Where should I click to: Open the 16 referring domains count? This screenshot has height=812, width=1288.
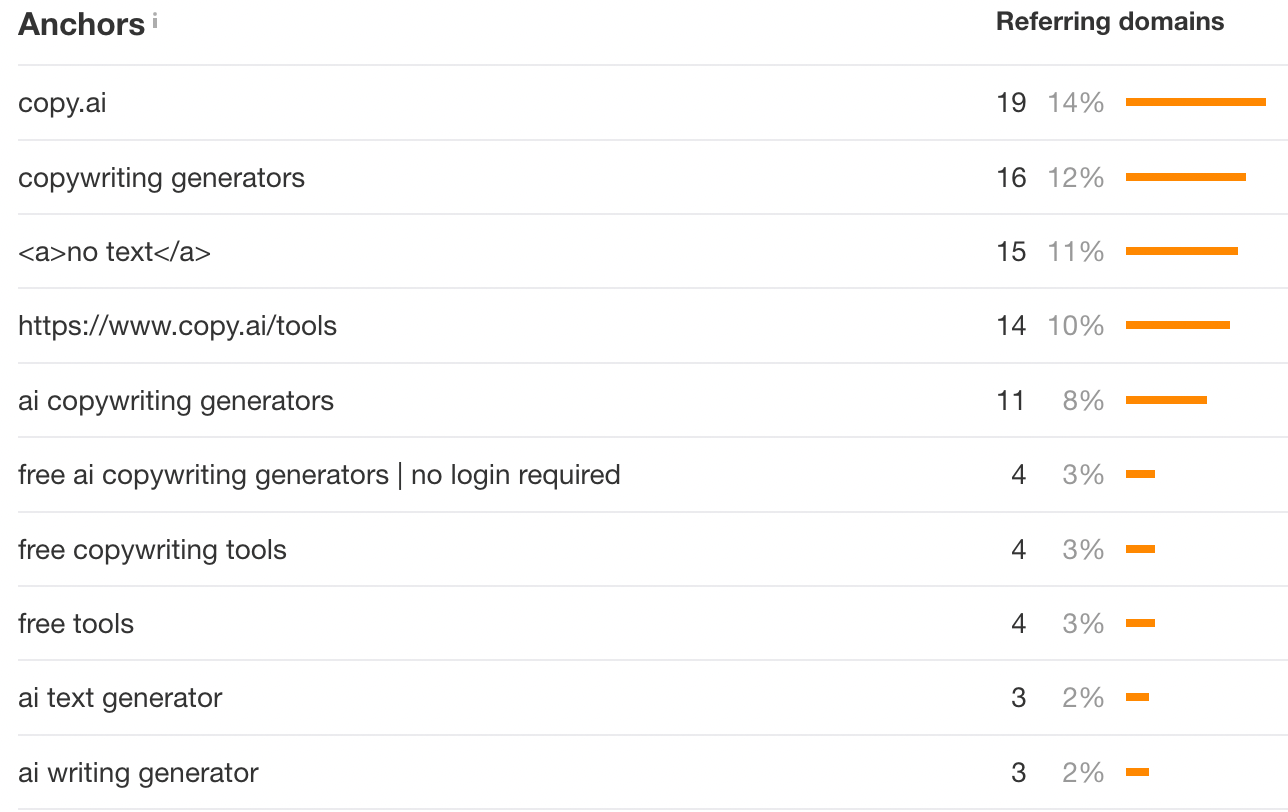coord(1011,178)
